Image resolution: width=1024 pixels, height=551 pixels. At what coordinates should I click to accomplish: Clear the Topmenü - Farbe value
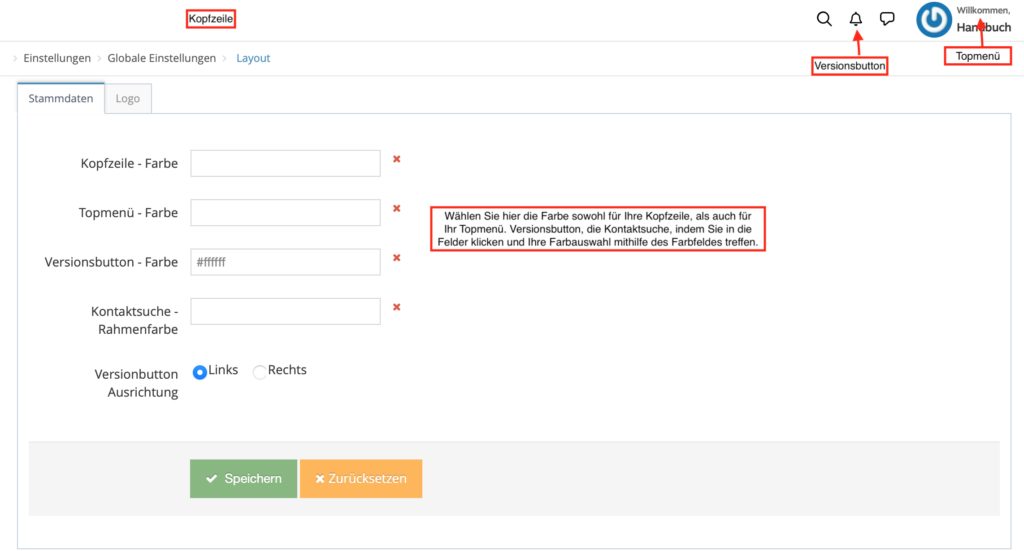click(396, 209)
